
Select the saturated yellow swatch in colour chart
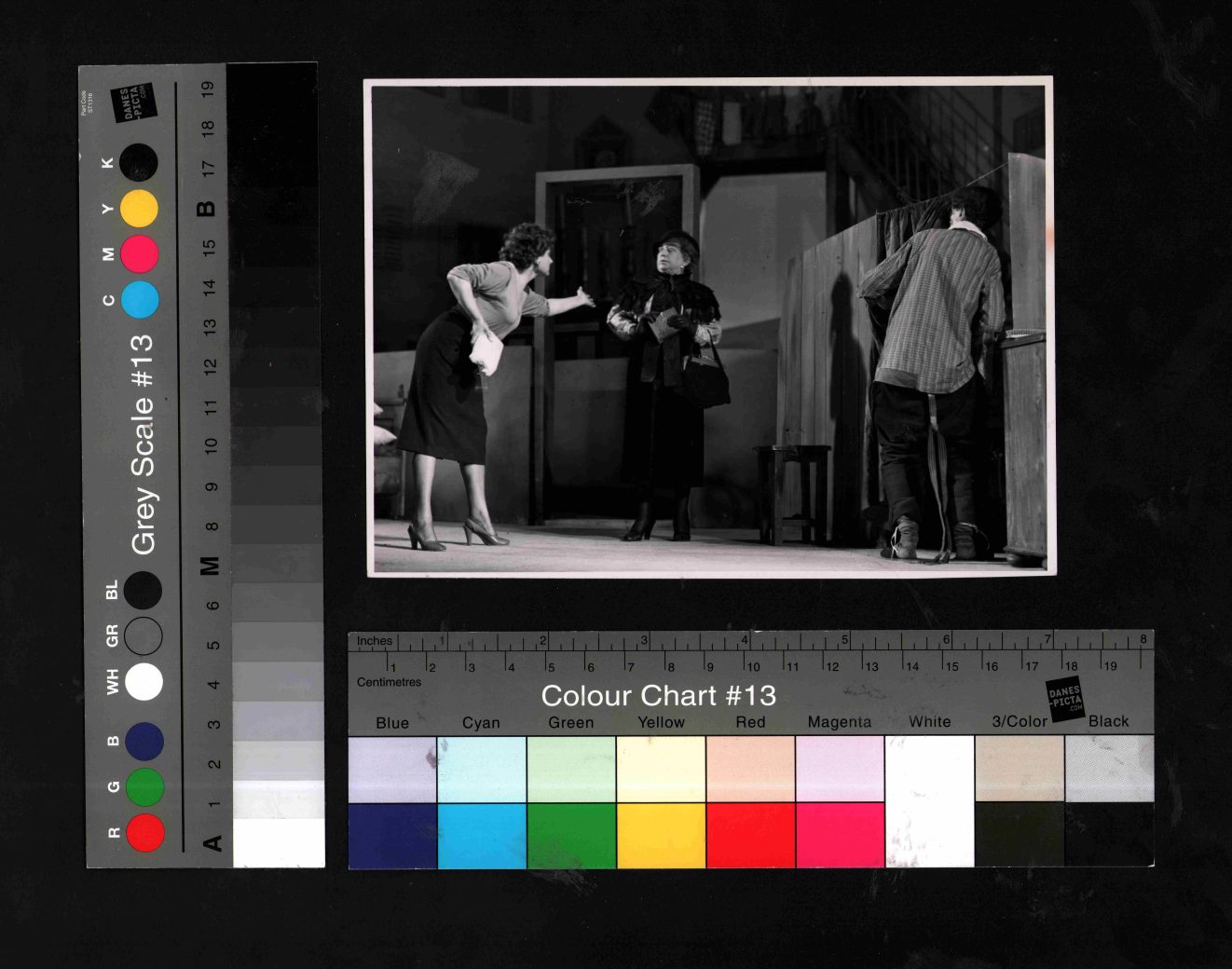pos(661,835)
